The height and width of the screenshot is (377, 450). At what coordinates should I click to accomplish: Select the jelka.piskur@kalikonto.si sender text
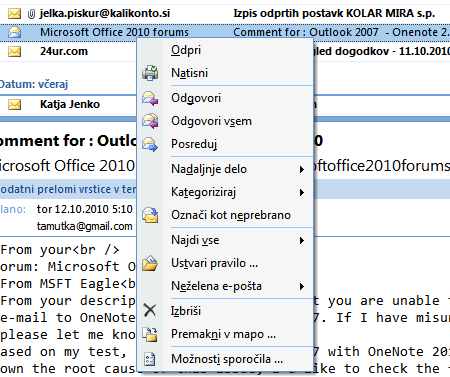105,14
